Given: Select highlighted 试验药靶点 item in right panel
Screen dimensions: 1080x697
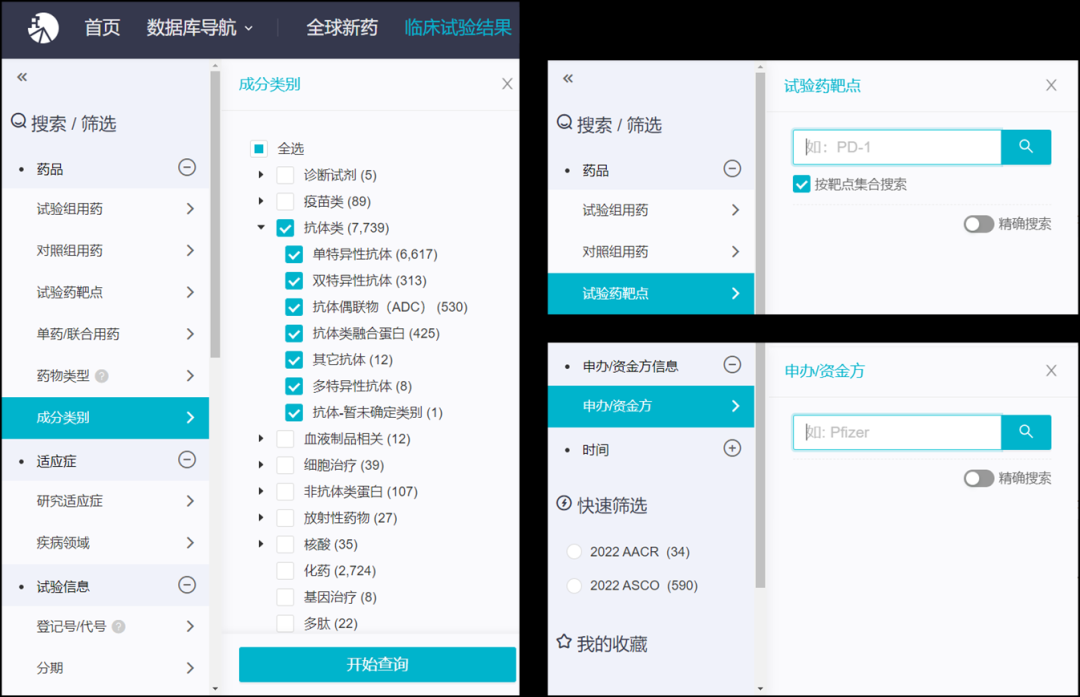Looking at the screenshot, I should point(651,293).
